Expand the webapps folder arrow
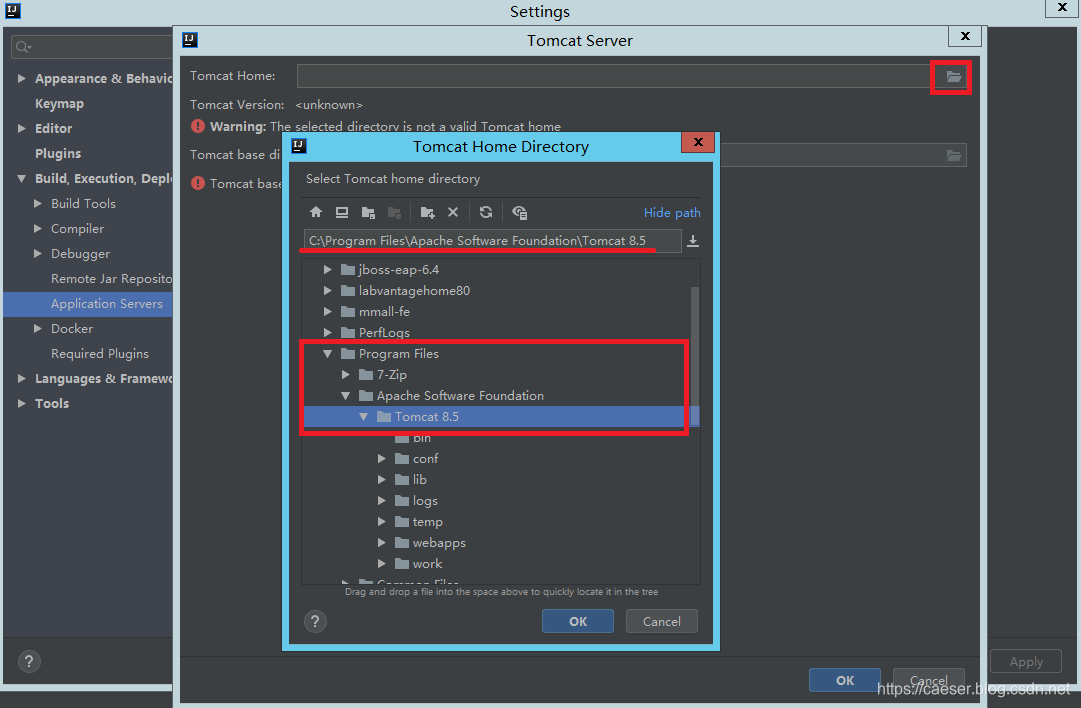Image resolution: width=1081 pixels, height=708 pixels. [381, 543]
